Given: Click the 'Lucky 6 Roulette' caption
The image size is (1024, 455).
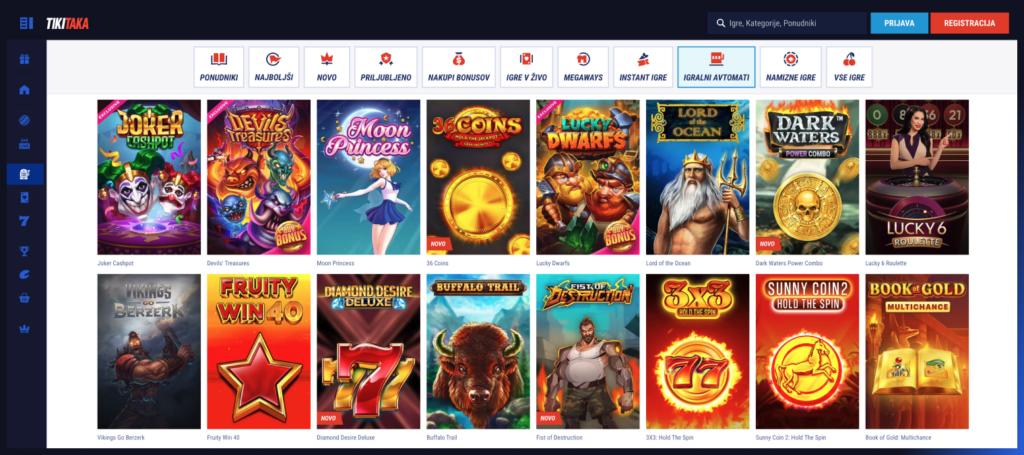Looking at the screenshot, I should (x=886, y=263).
